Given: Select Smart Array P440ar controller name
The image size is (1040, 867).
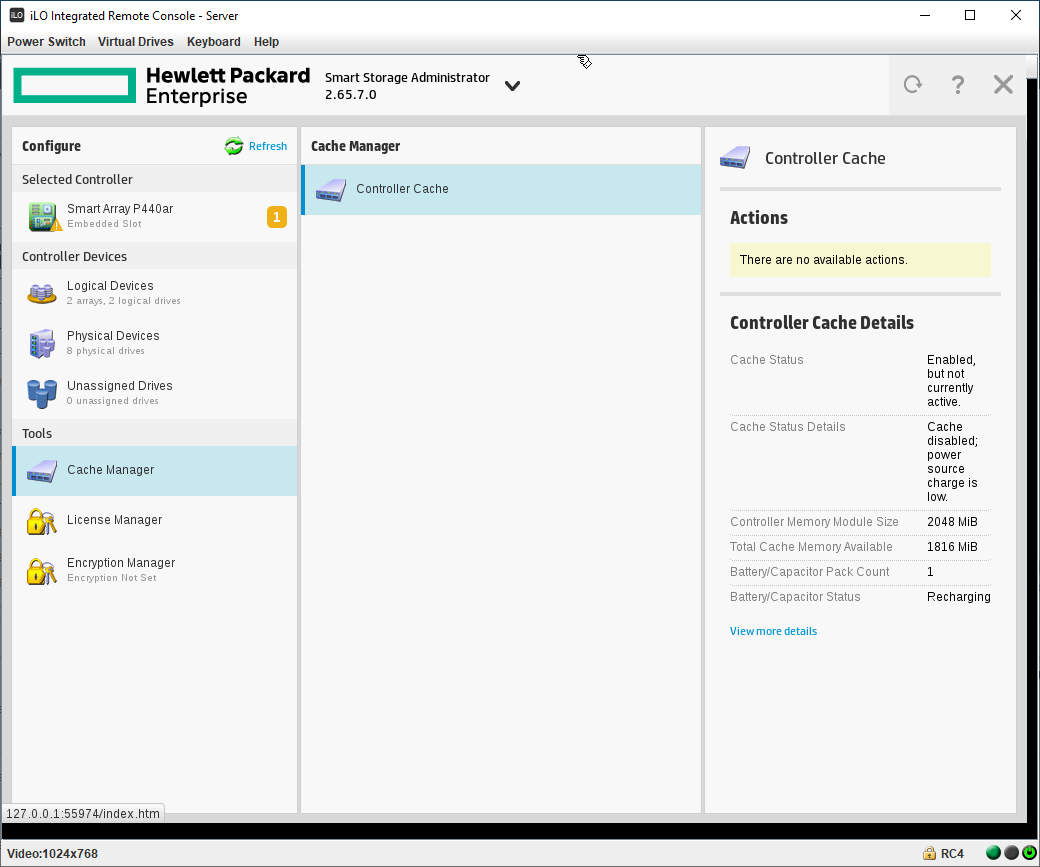Looking at the screenshot, I should [x=120, y=209].
